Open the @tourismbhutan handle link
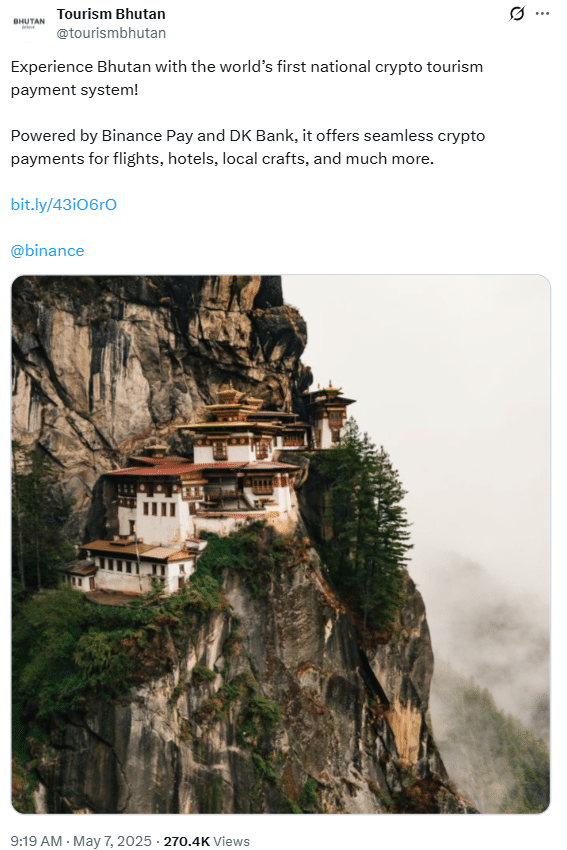This screenshot has width=567, height=850. [x=111, y=33]
